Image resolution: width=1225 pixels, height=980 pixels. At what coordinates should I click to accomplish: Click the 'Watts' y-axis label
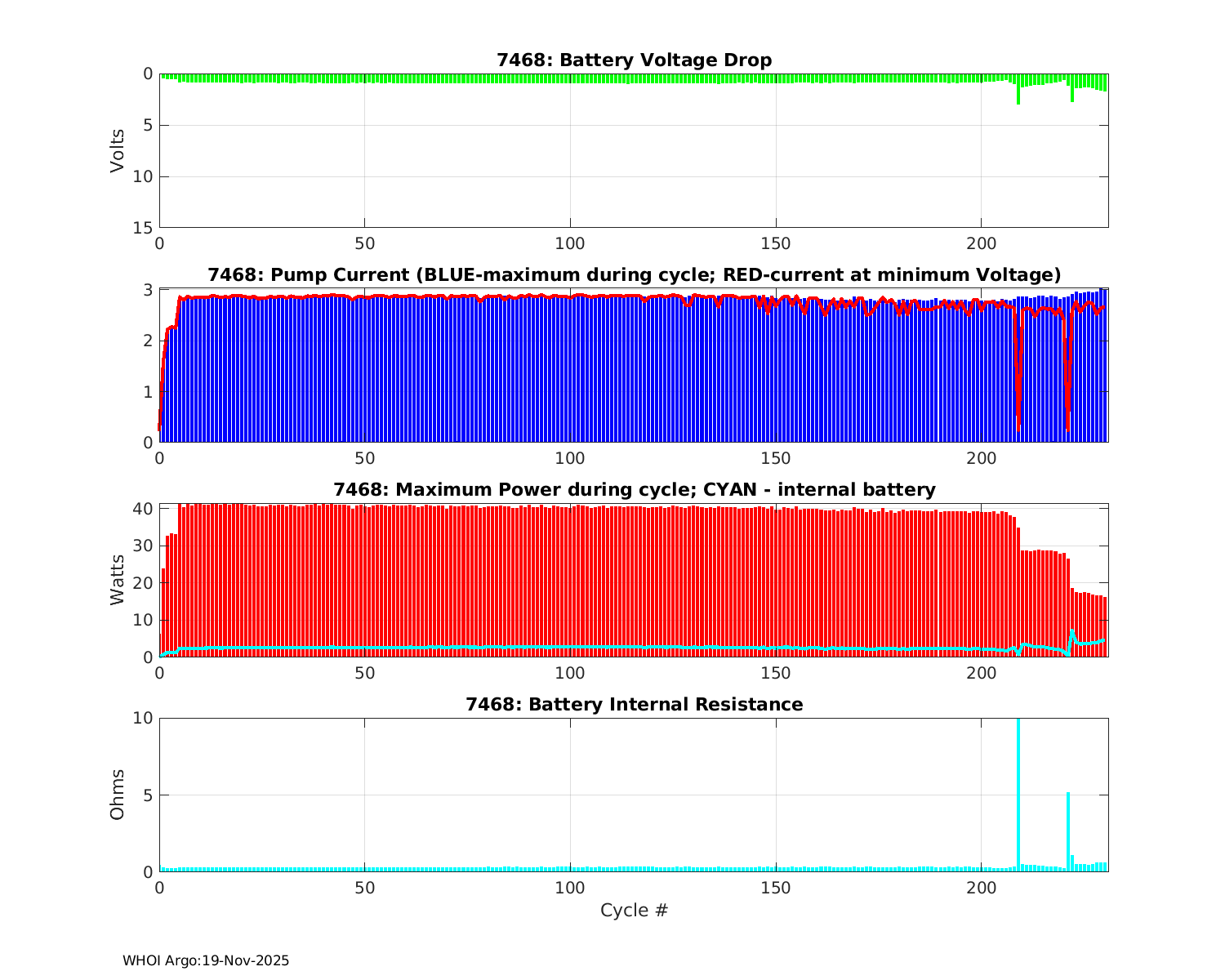point(118,580)
